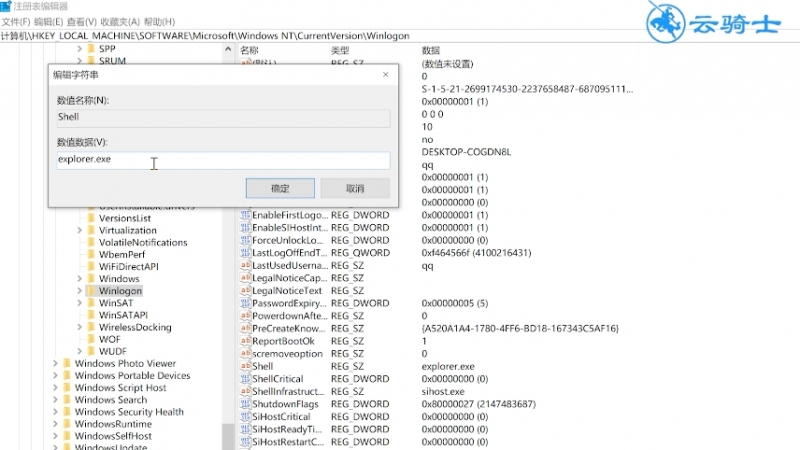This screenshot has height=450, width=800.
Task: Click the LastLogOffEndT... QWORD value icon
Action: (x=245, y=253)
